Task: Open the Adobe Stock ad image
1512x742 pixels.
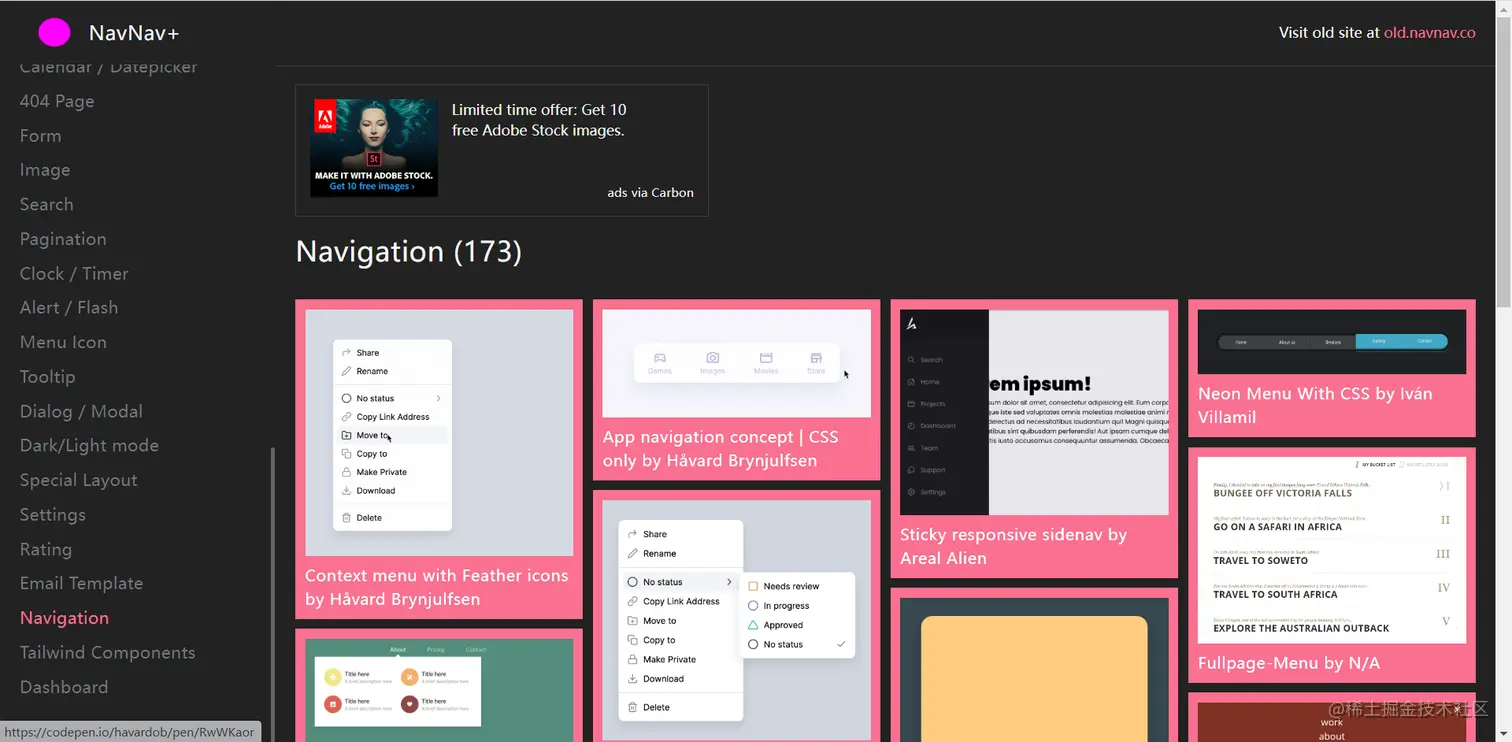Action: (x=374, y=148)
